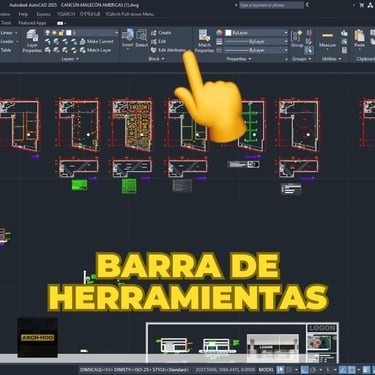Click the layer on/off lightbulb icon
Image resolution: width=375 pixels, height=375 pixels.
48,33
